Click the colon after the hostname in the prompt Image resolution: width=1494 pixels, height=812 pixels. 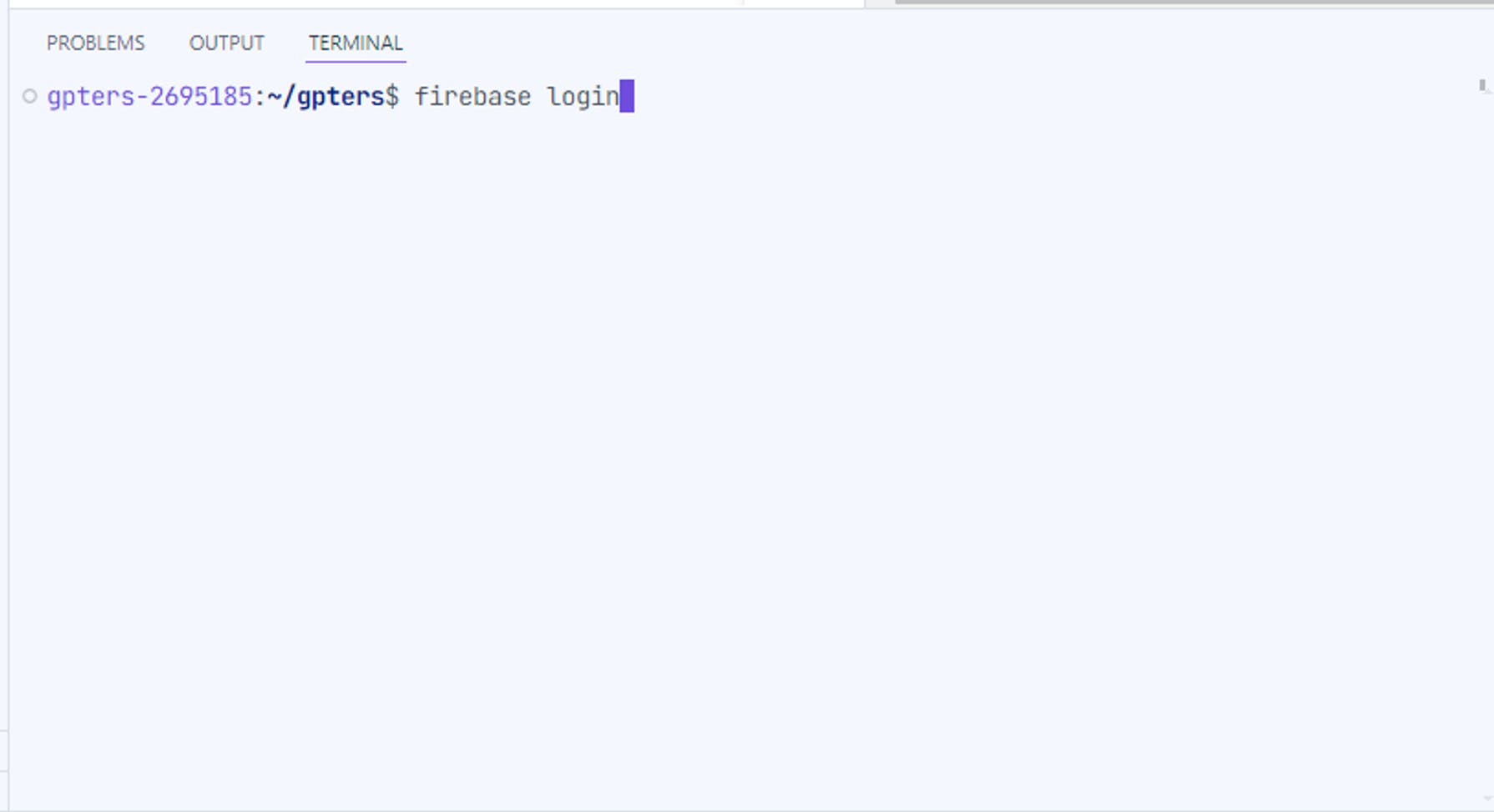(x=260, y=97)
